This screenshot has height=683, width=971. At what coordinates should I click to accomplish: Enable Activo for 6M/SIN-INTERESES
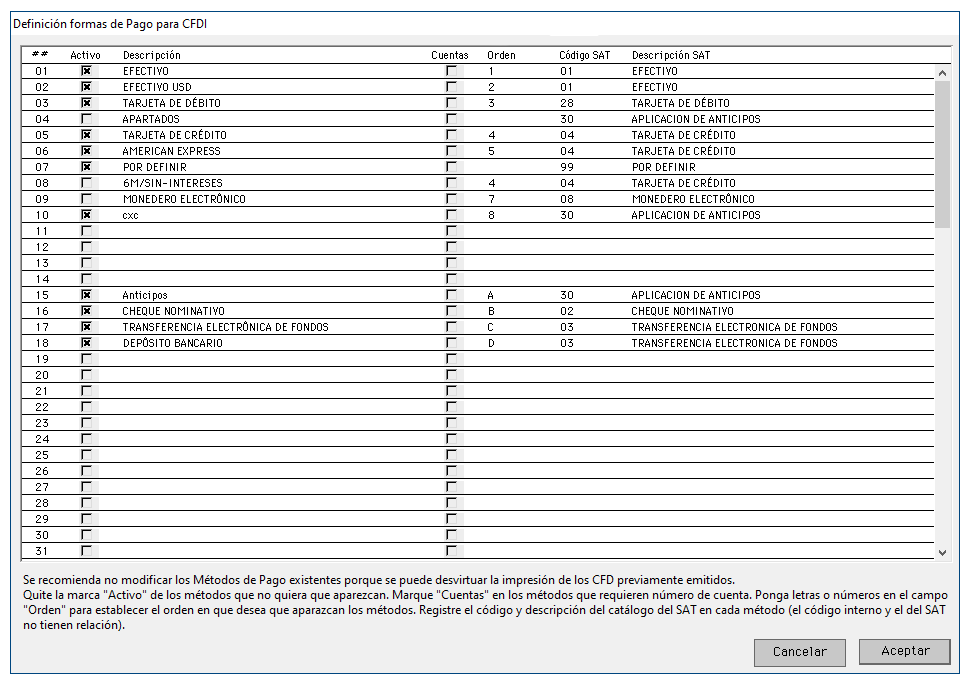click(86, 183)
